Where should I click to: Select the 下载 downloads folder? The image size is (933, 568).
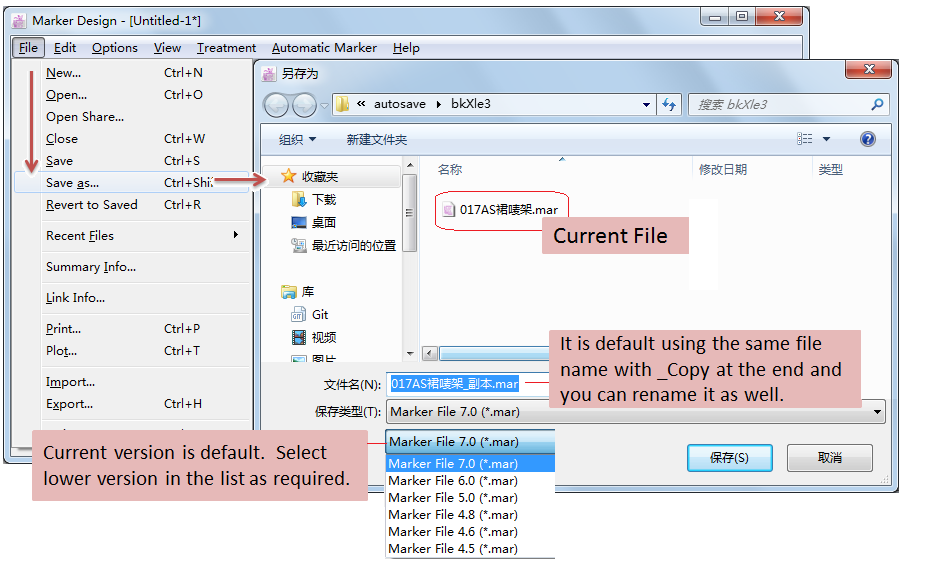coord(323,199)
